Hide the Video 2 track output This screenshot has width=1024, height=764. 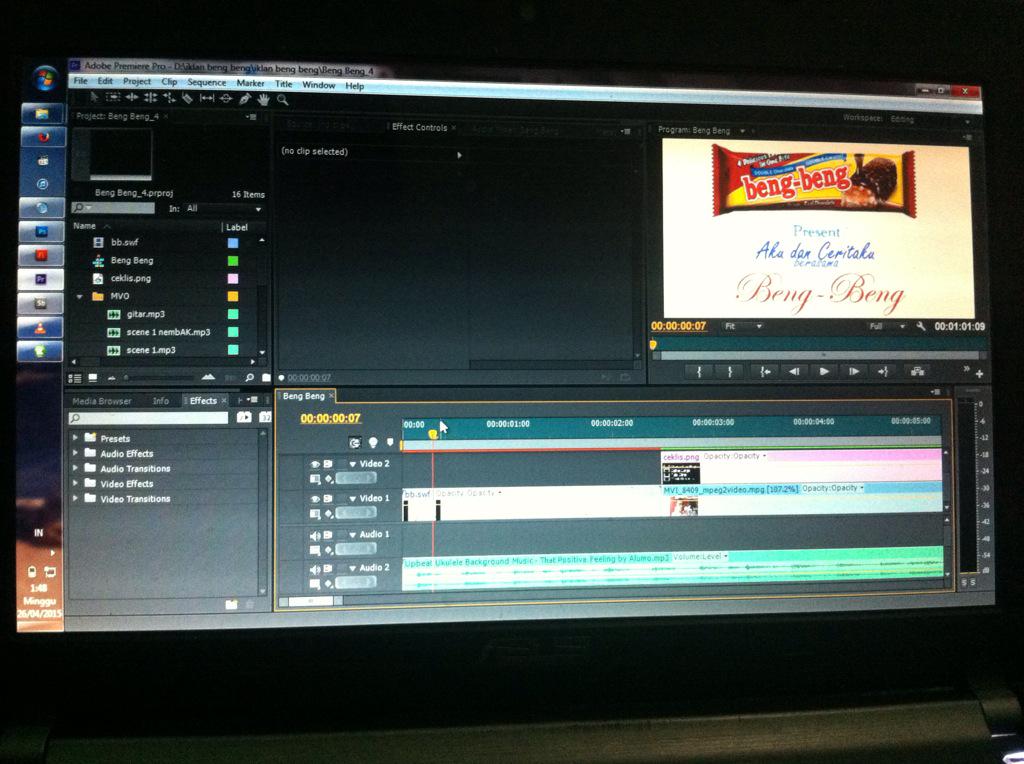point(315,464)
